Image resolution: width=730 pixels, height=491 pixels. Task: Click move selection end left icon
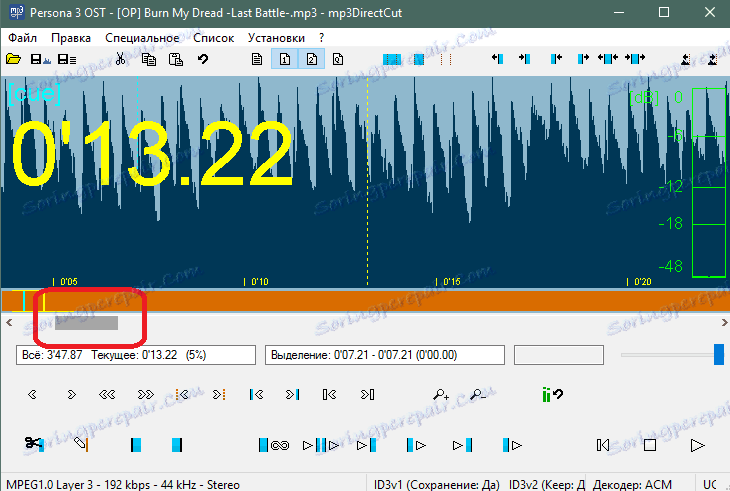click(x=556, y=58)
